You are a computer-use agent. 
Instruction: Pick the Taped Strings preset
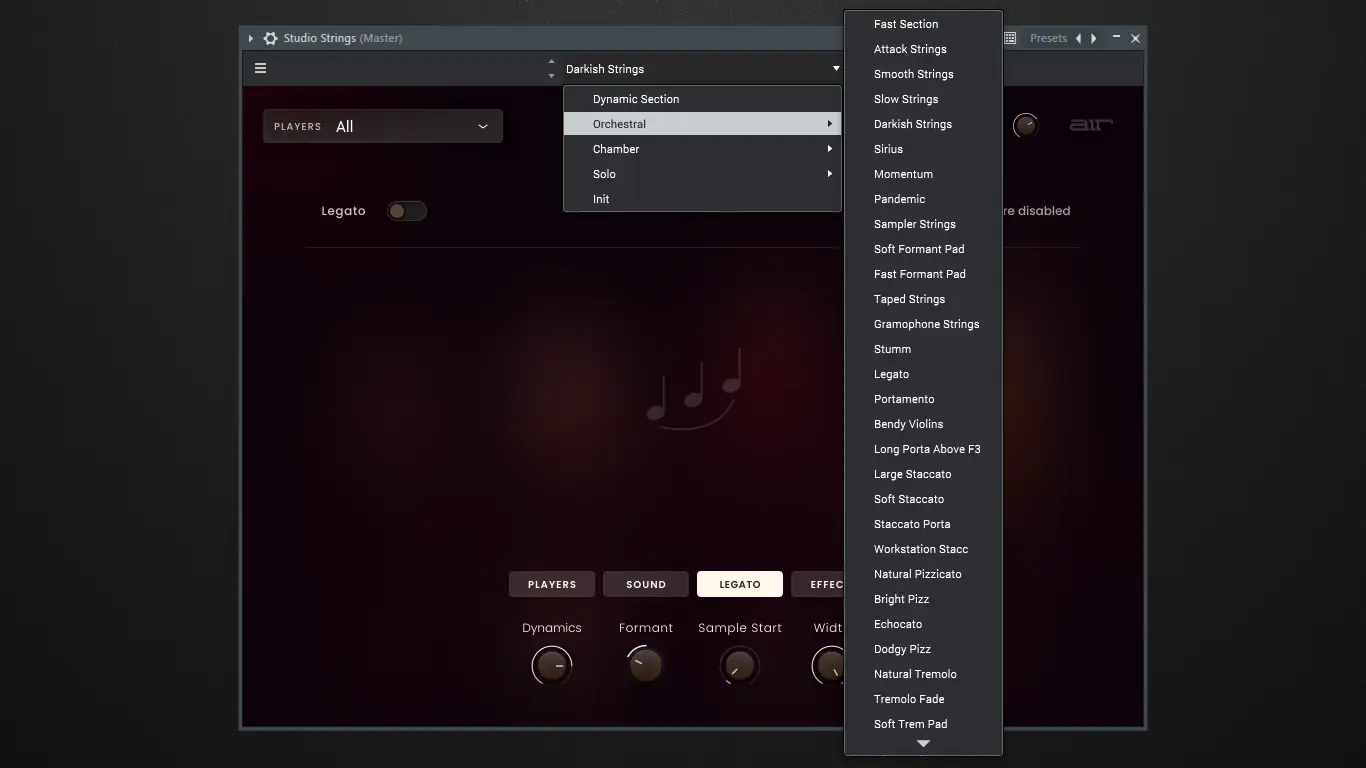point(923,299)
